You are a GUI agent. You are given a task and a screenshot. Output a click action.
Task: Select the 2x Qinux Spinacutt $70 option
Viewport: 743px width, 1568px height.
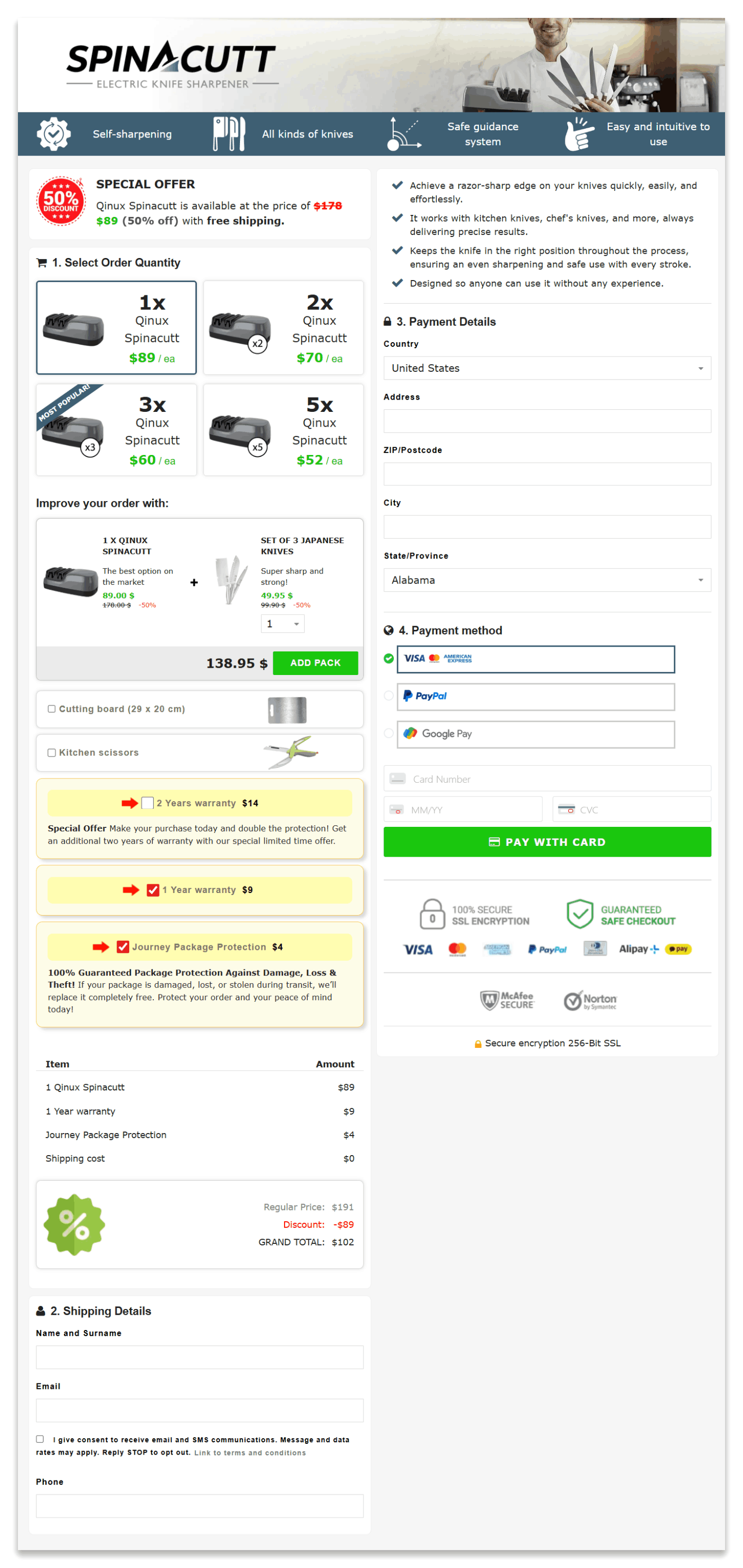point(283,327)
